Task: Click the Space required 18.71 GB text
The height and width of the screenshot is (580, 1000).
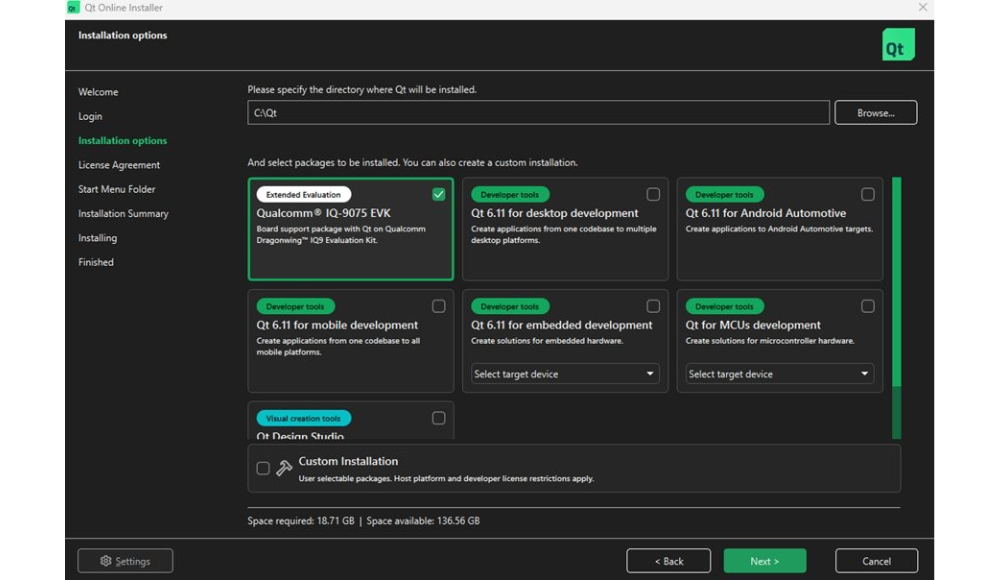Action: [x=301, y=521]
